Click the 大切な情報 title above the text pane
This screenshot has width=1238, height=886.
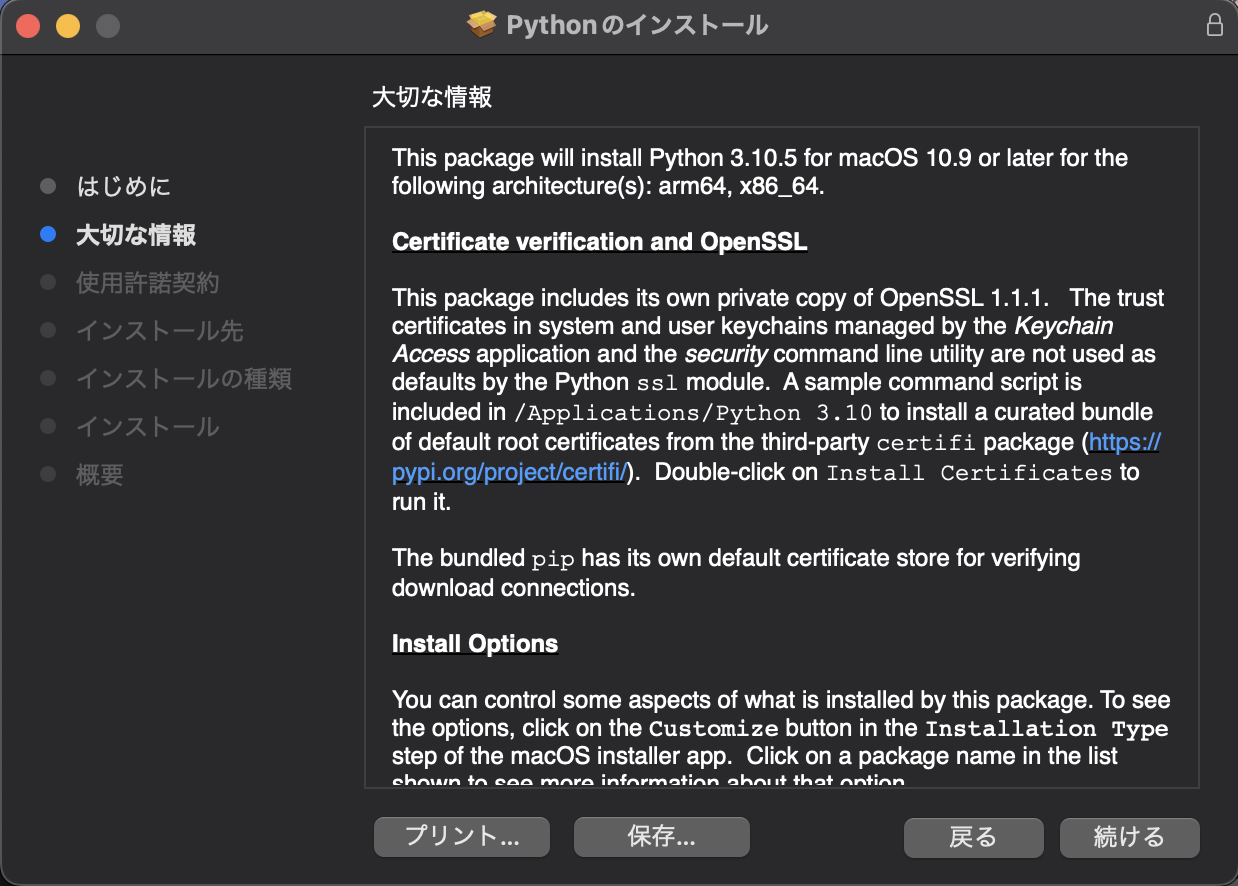[x=432, y=97]
